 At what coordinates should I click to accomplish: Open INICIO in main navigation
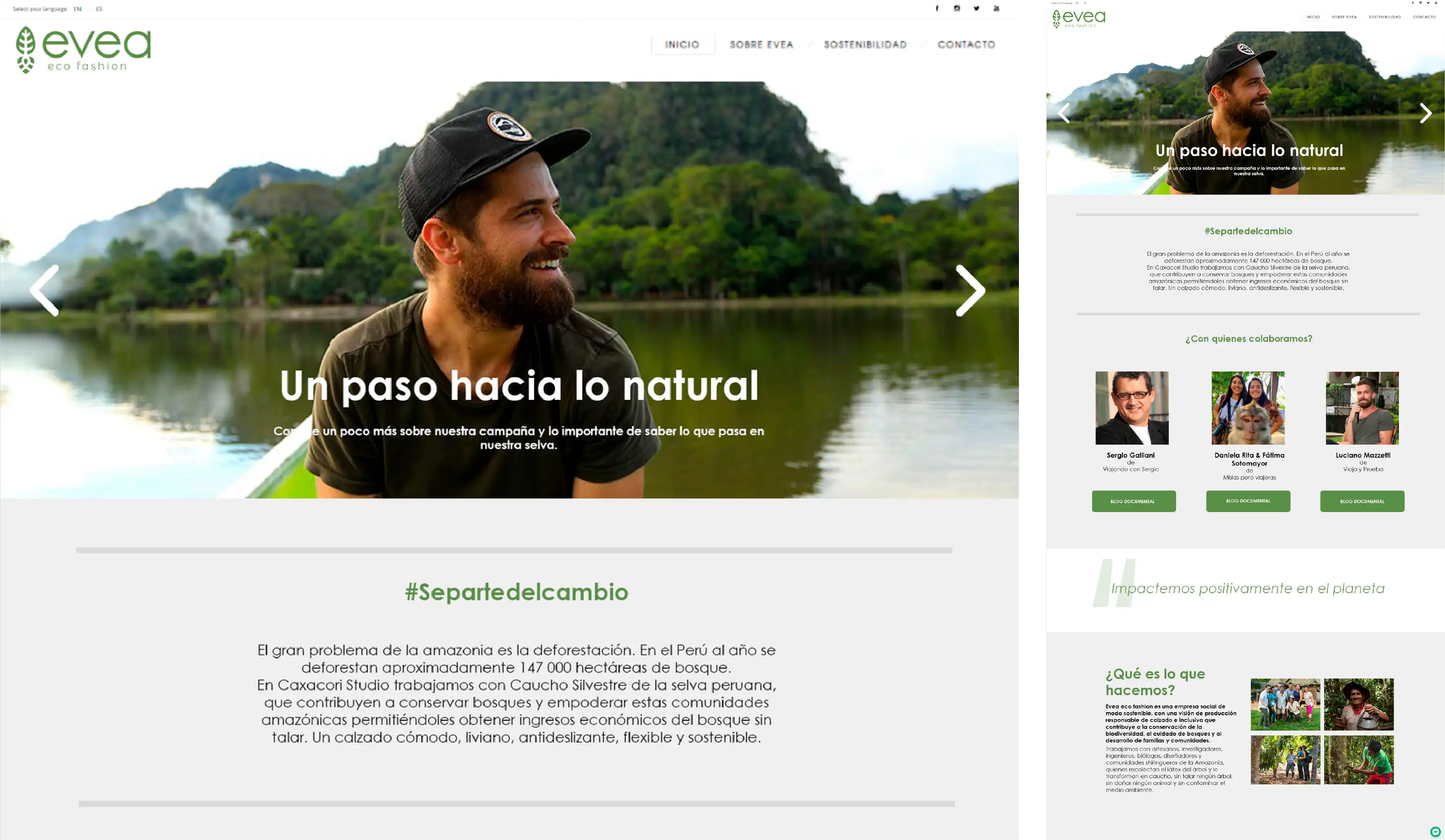click(682, 45)
